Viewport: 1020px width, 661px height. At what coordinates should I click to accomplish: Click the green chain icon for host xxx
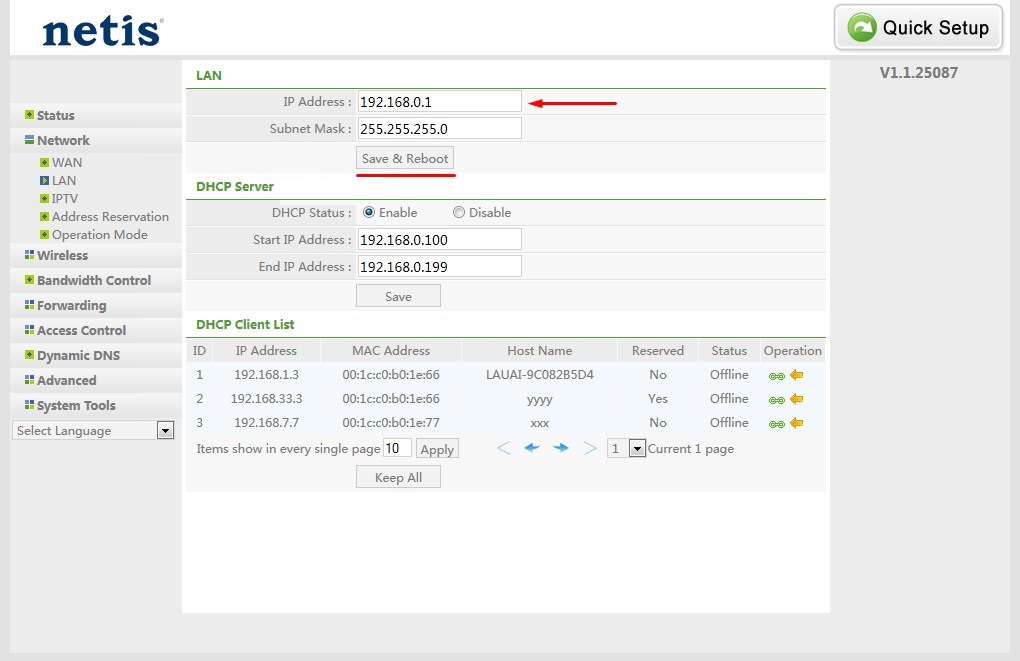[x=776, y=424]
